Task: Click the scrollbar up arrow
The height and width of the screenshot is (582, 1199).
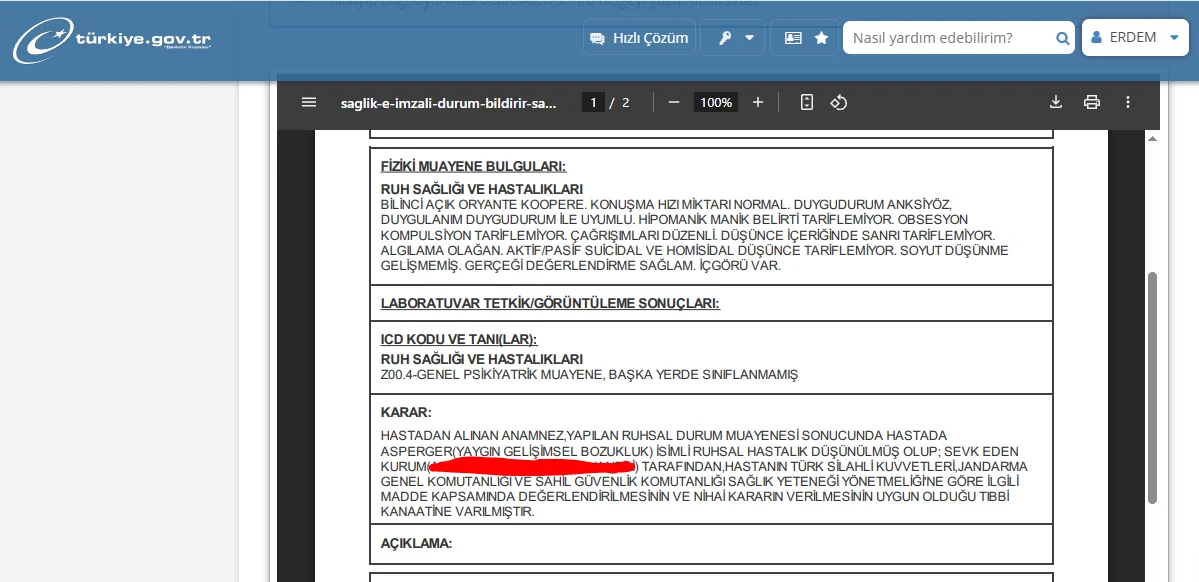Action: click(x=1152, y=138)
